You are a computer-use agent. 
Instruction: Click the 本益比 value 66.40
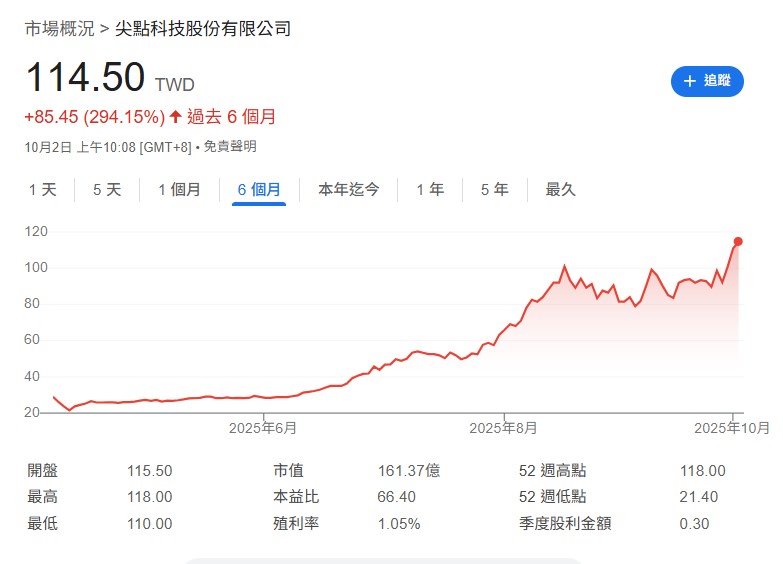(x=396, y=497)
